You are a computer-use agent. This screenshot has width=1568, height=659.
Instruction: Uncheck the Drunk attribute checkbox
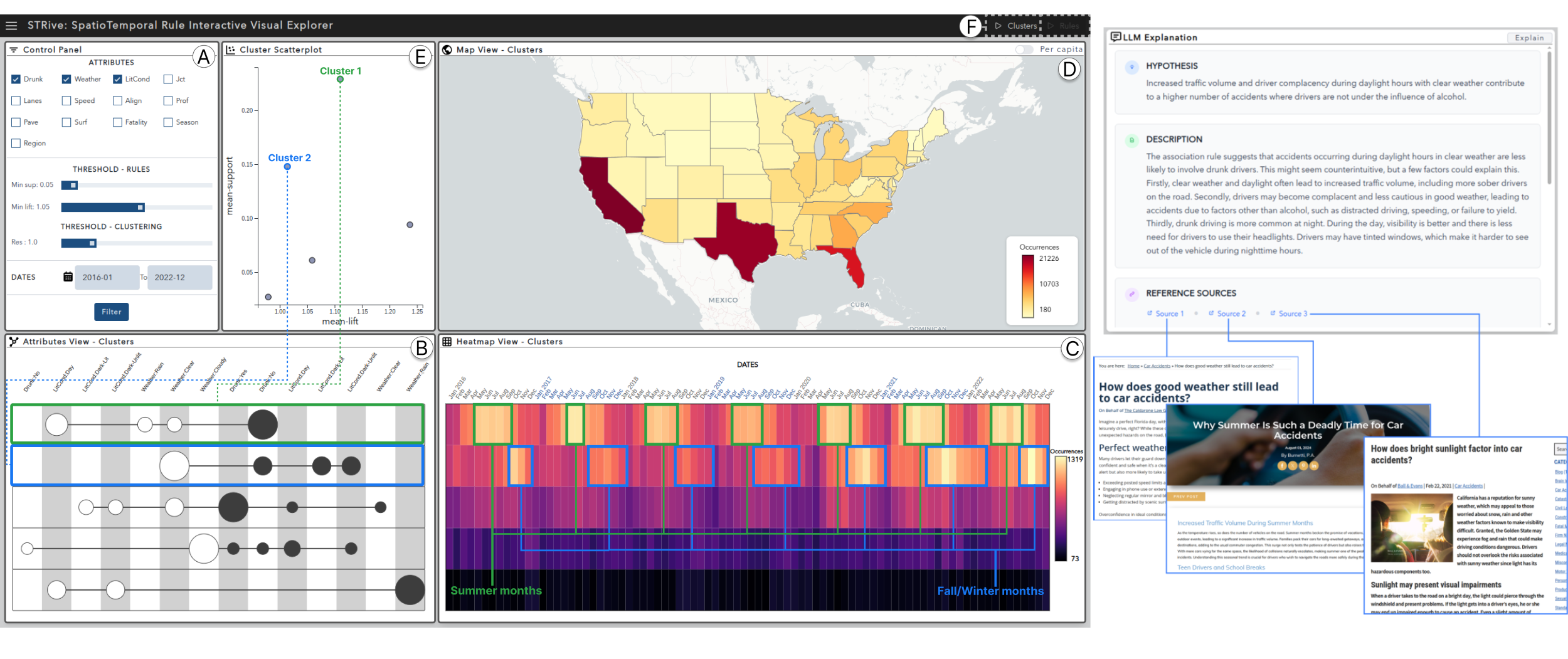[x=16, y=80]
